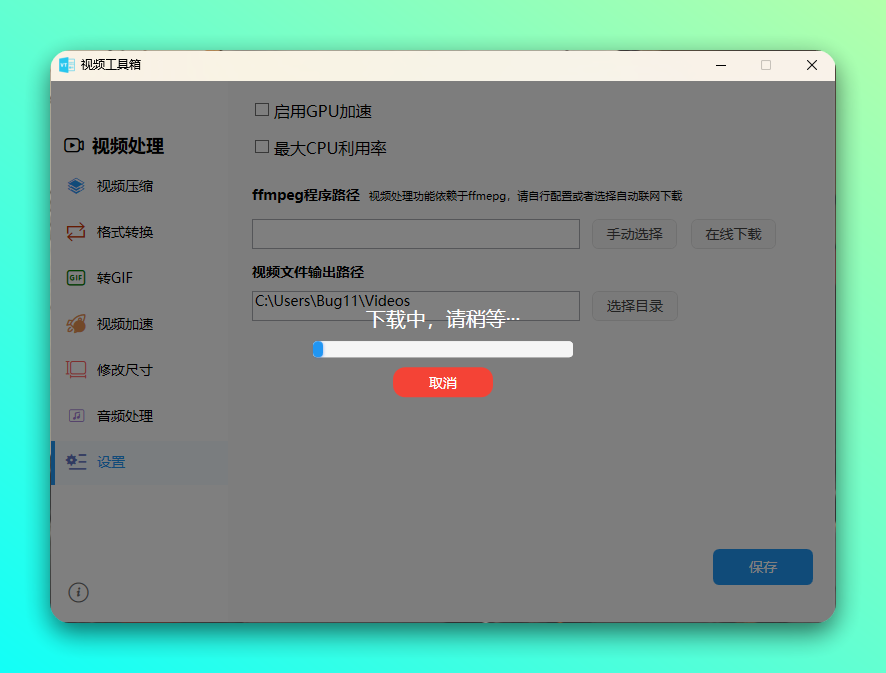
Task: Click the 修改尺寸 resize icon
Action: click(x=75, y=370)
